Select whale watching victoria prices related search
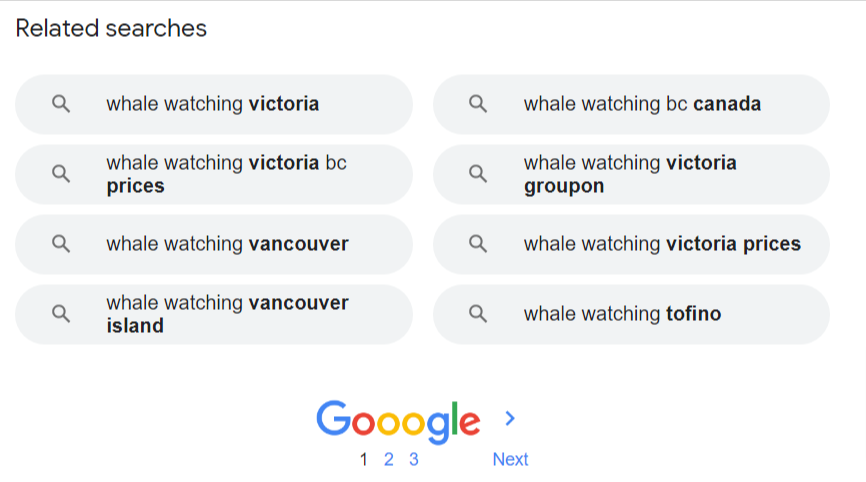 pyautogui.click(x=662, y=244)
